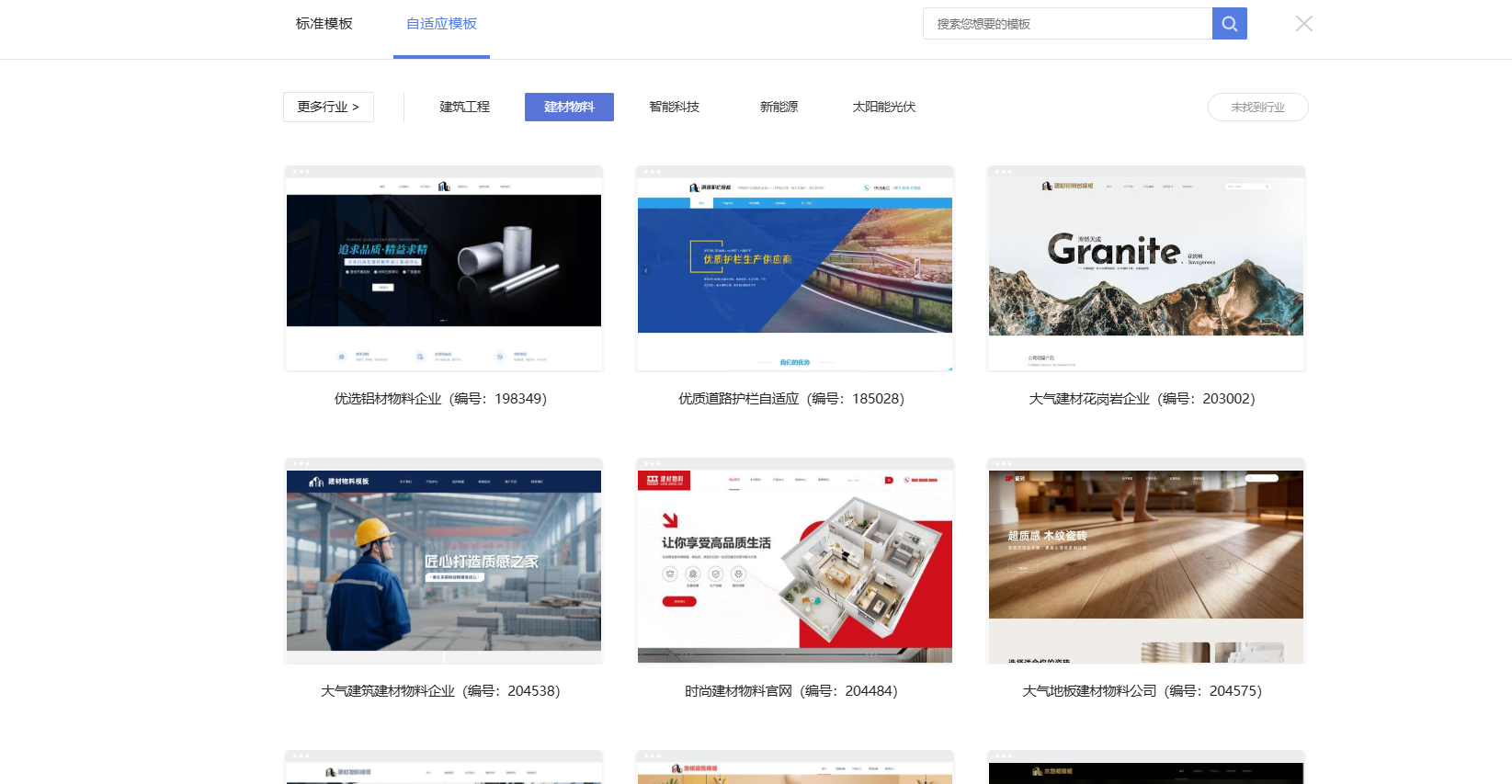Filter templates by 新能源

point(779,107)
